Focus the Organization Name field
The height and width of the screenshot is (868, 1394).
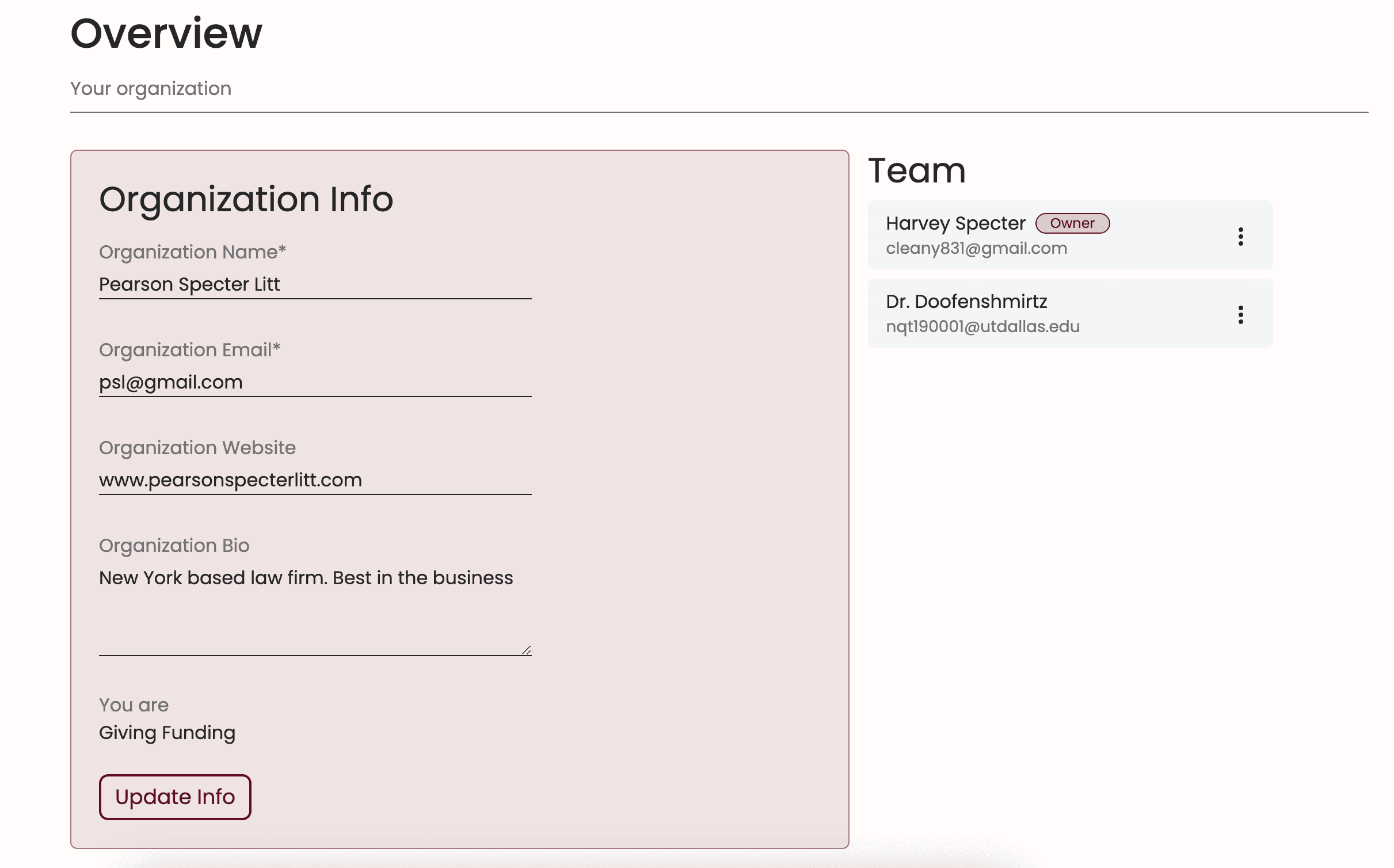[x=315, y=284]
